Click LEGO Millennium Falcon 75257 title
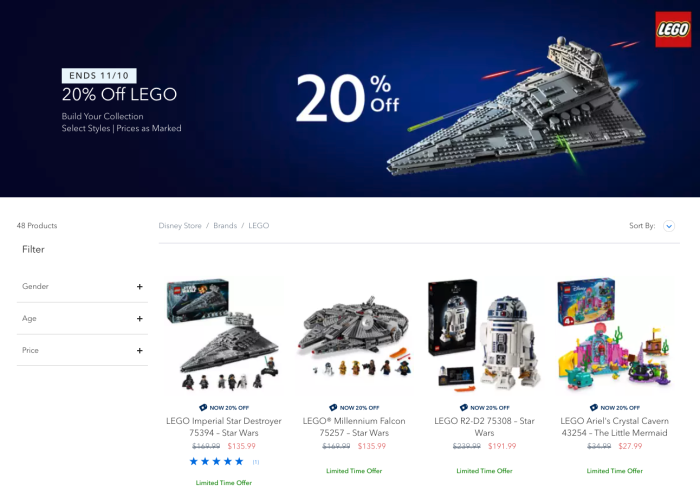This screenshot has height=497, width=700. (x=354, y=427)
